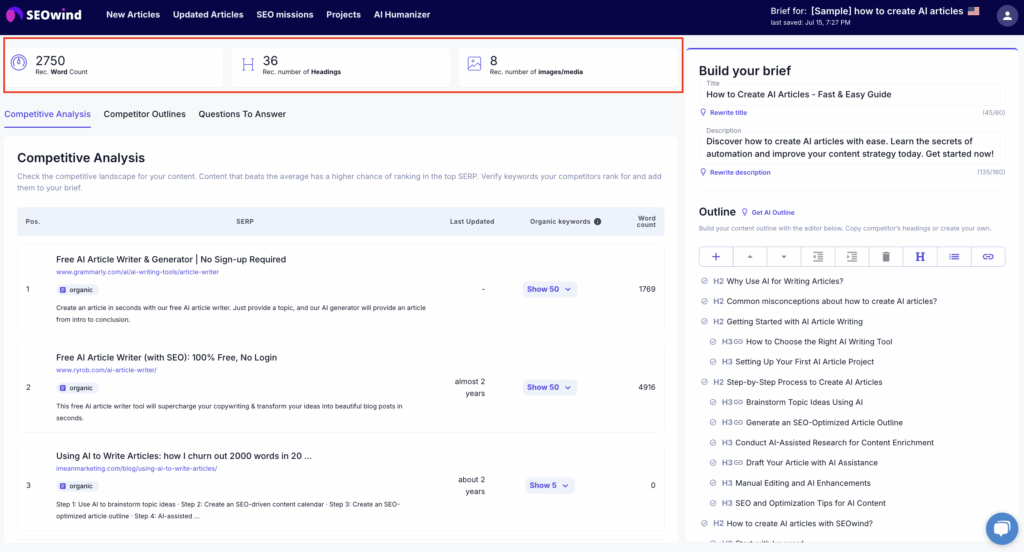Click the trash icon in outline toolbar
1024x552 pixels.
pos(886,257)
